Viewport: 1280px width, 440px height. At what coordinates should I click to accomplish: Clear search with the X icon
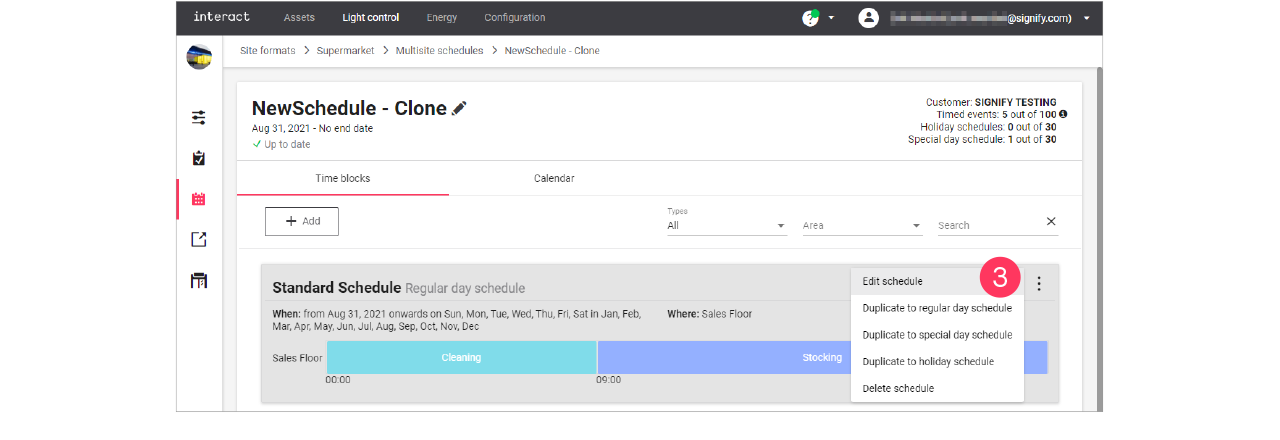click(1051, 221)
